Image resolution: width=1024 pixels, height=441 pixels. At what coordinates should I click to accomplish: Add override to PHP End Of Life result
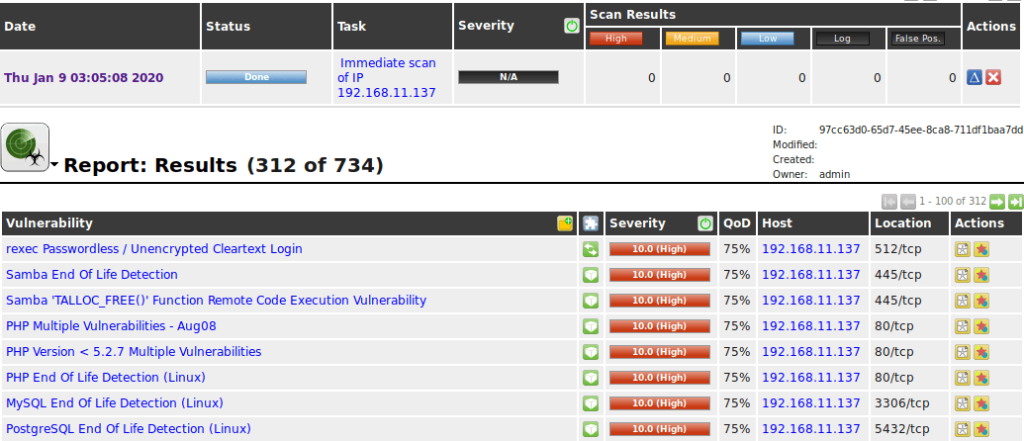981,378
